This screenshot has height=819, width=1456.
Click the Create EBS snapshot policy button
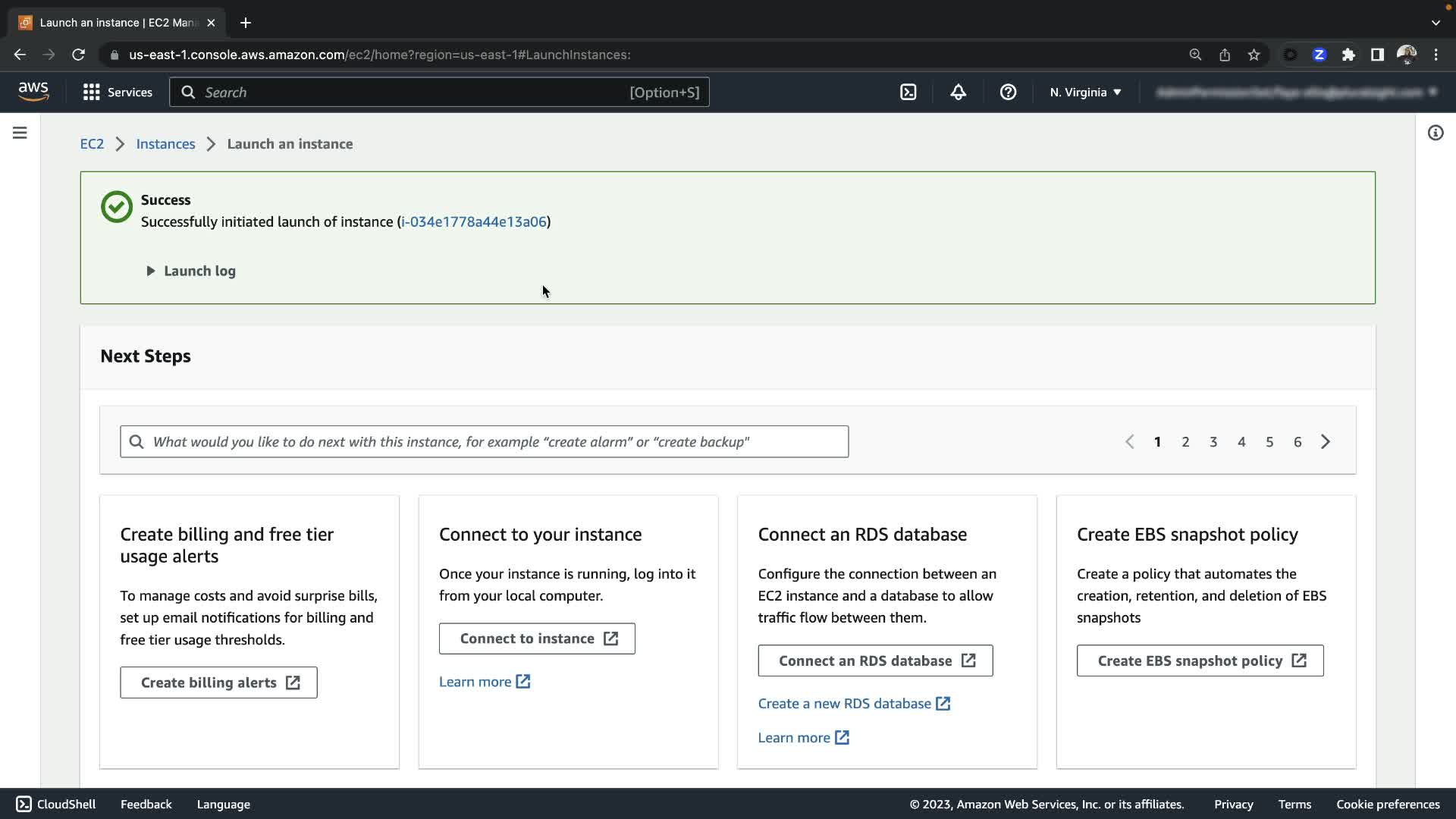1200,661
